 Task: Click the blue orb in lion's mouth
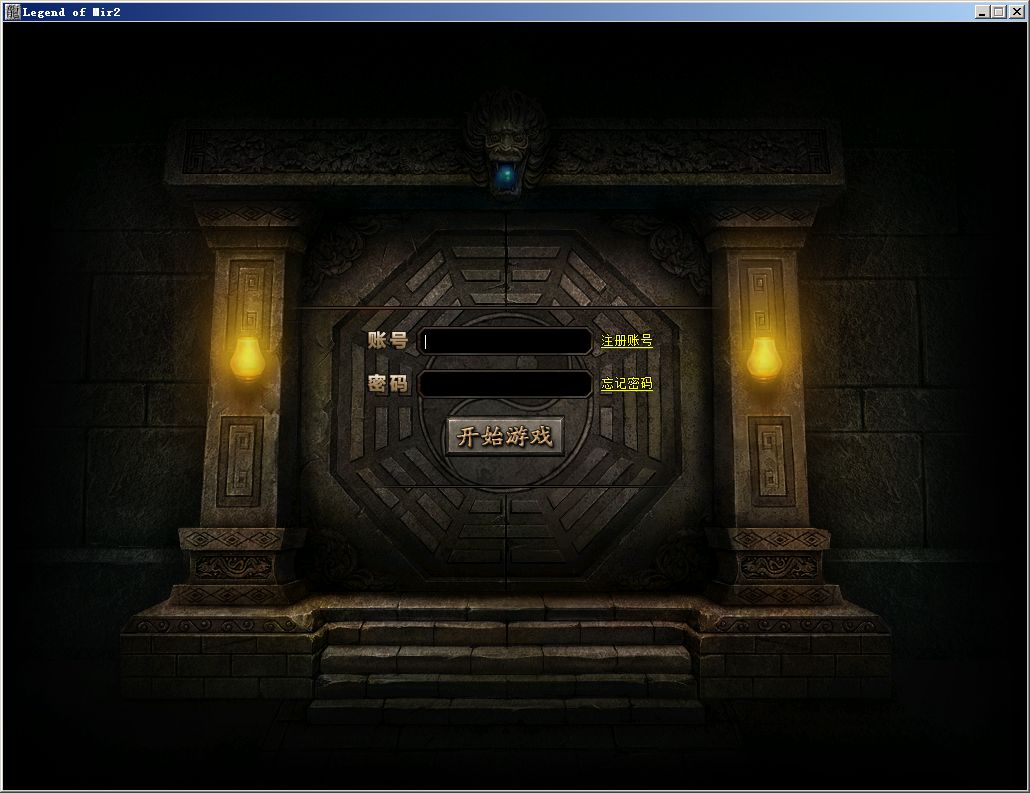pyautogui.click(x=507, y=175)
